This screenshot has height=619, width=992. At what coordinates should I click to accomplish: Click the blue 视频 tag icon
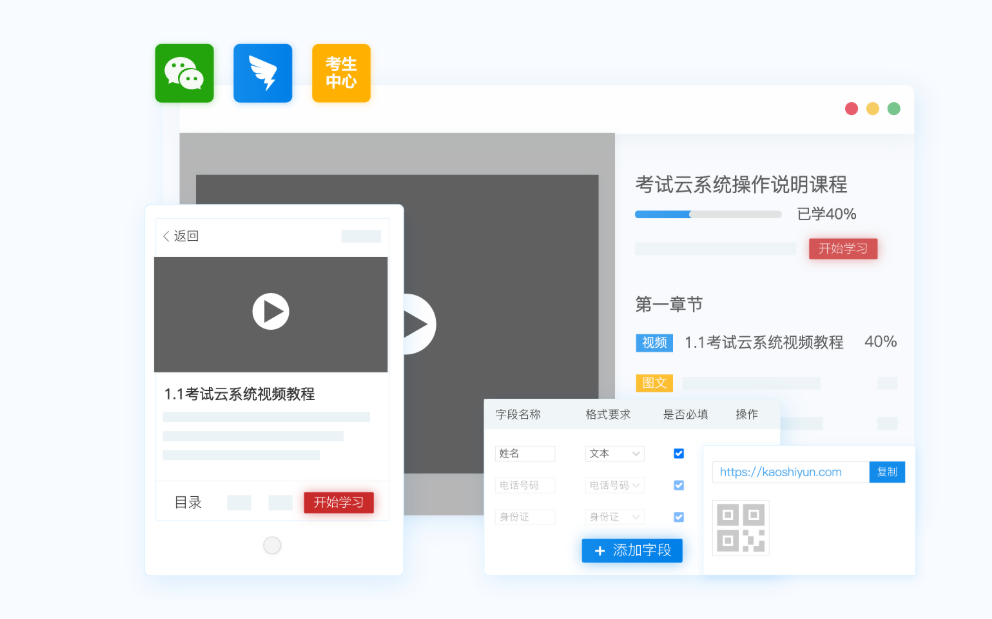[x=654, y=343]
